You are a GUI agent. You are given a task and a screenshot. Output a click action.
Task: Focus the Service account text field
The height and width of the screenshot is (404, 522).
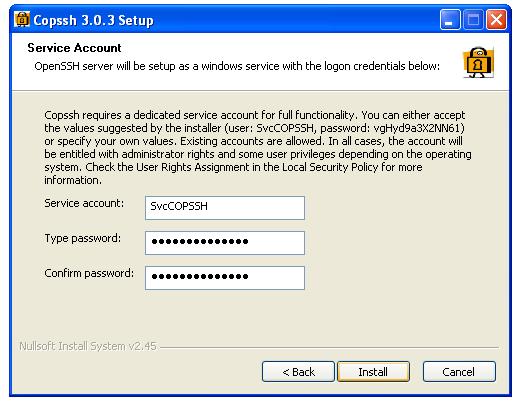pos(225,208)
